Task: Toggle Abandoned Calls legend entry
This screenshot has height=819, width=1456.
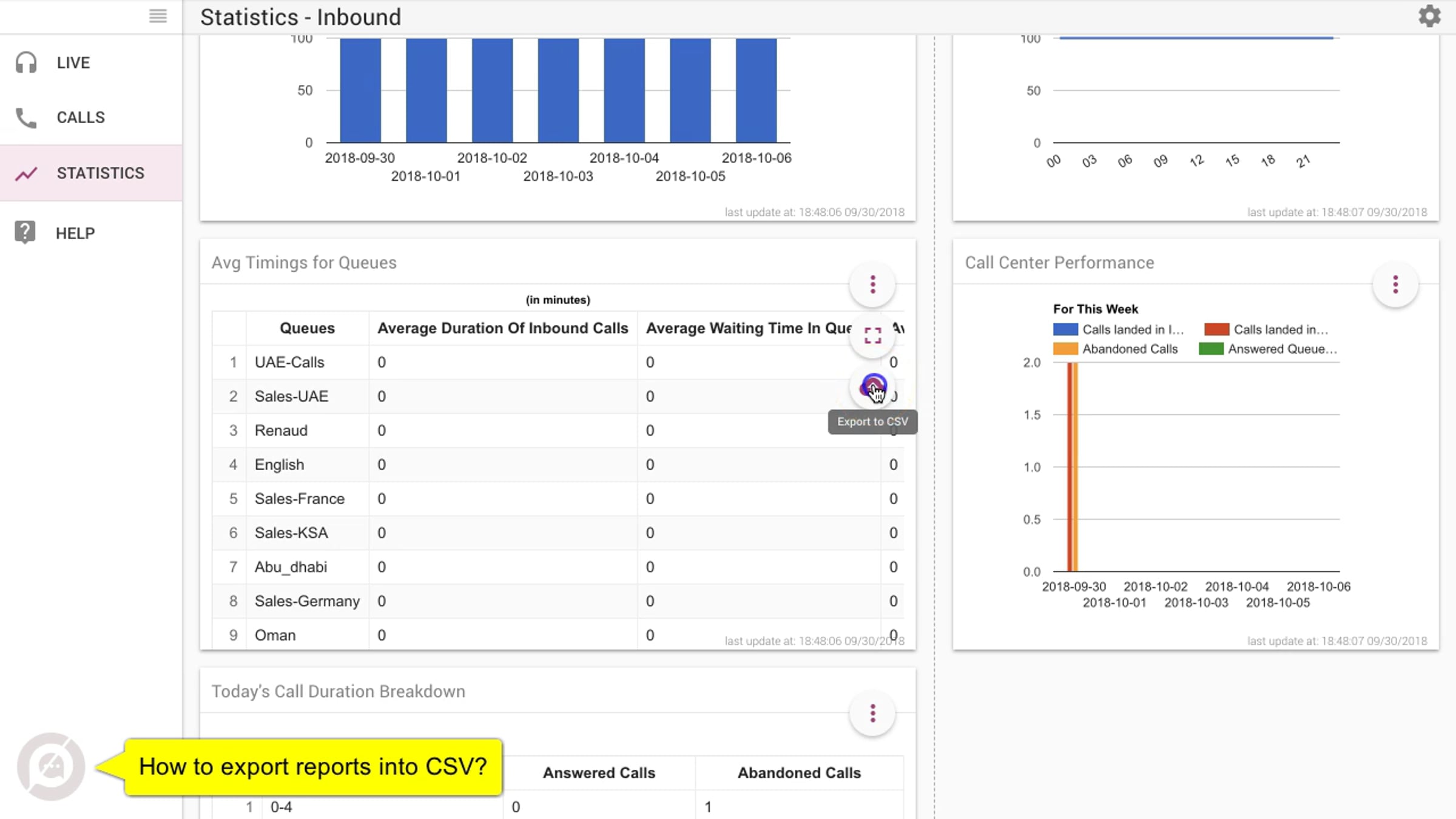Action: pyautogui.click(x=1116, y=349)
